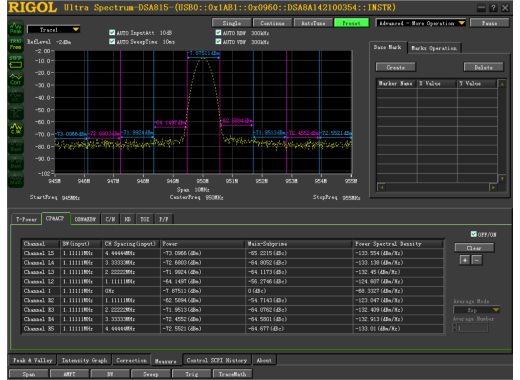
Task: Select the Channel R5 row label
Action: (x=39, y=328)
